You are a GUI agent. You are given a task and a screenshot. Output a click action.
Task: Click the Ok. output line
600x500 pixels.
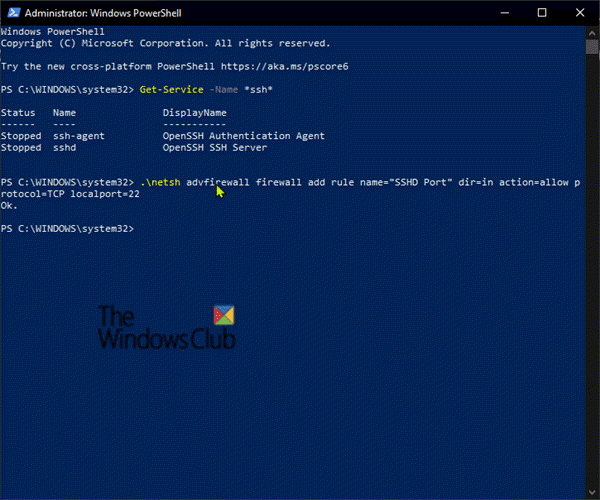click(9, 206)
